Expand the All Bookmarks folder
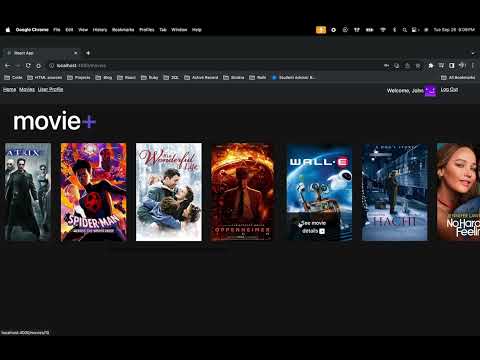 click(x=458, y=77)
